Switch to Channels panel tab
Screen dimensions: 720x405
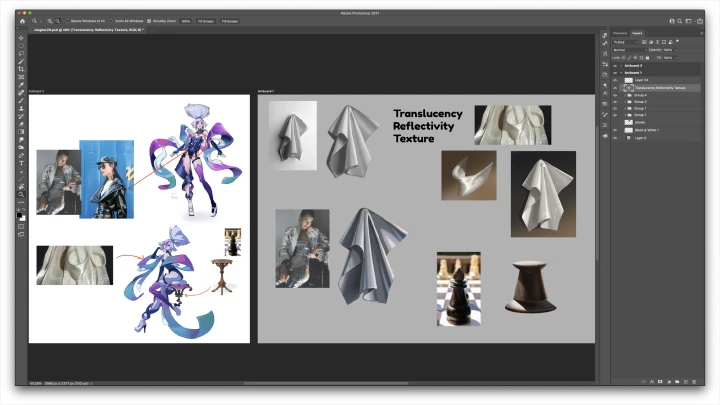point(620,33)
